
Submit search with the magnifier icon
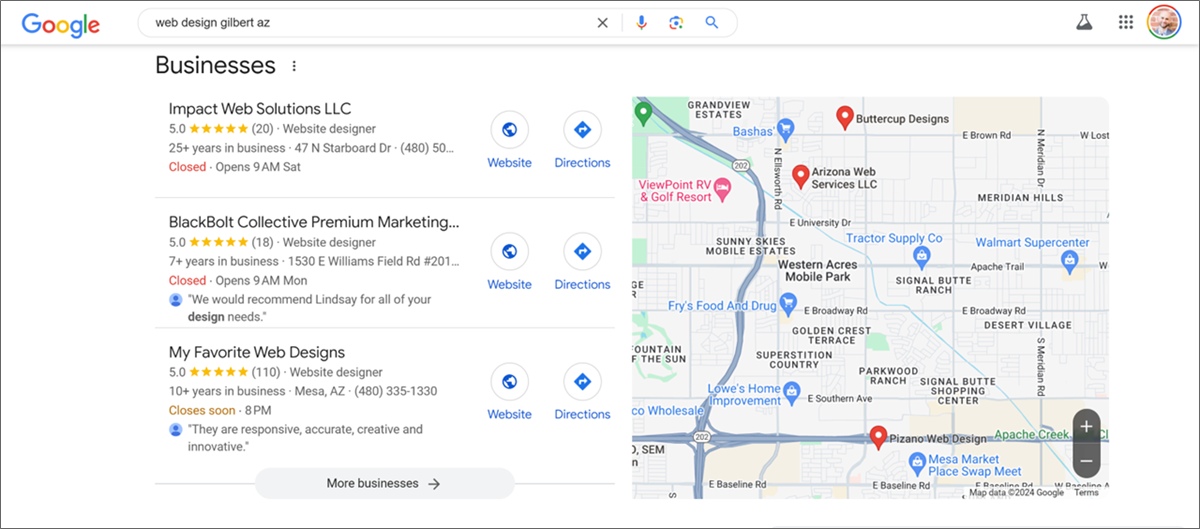click(712, 23)
